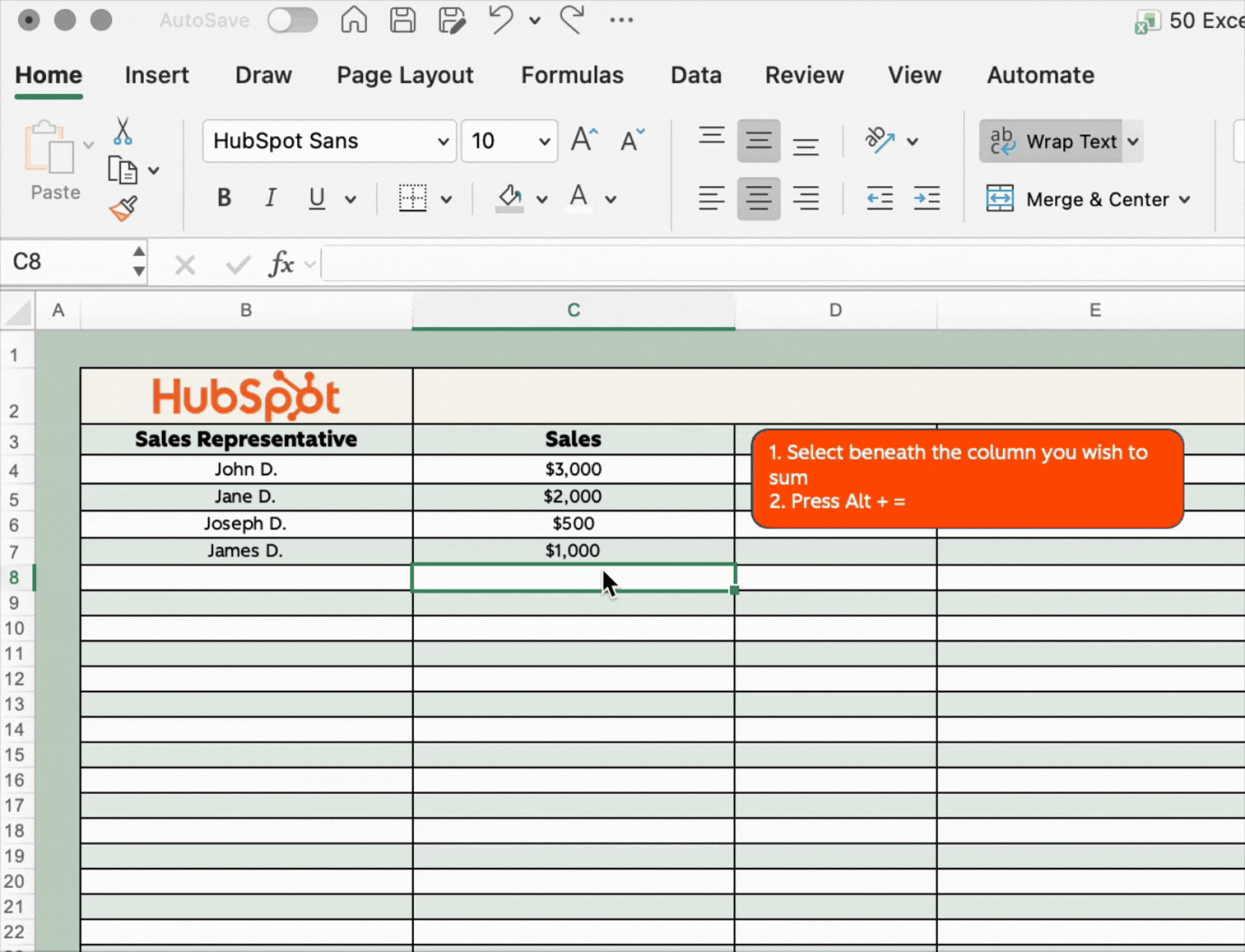The width and height of the screenshot is (1245, 952).
Task: Click the Name Box showing C8
Action: click(68, 262)
